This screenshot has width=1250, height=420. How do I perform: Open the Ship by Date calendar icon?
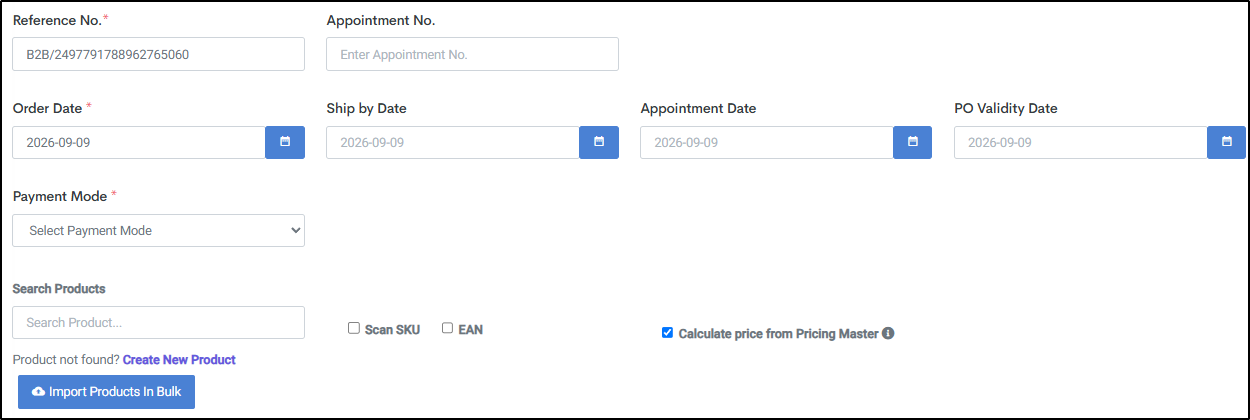(599, 142)
